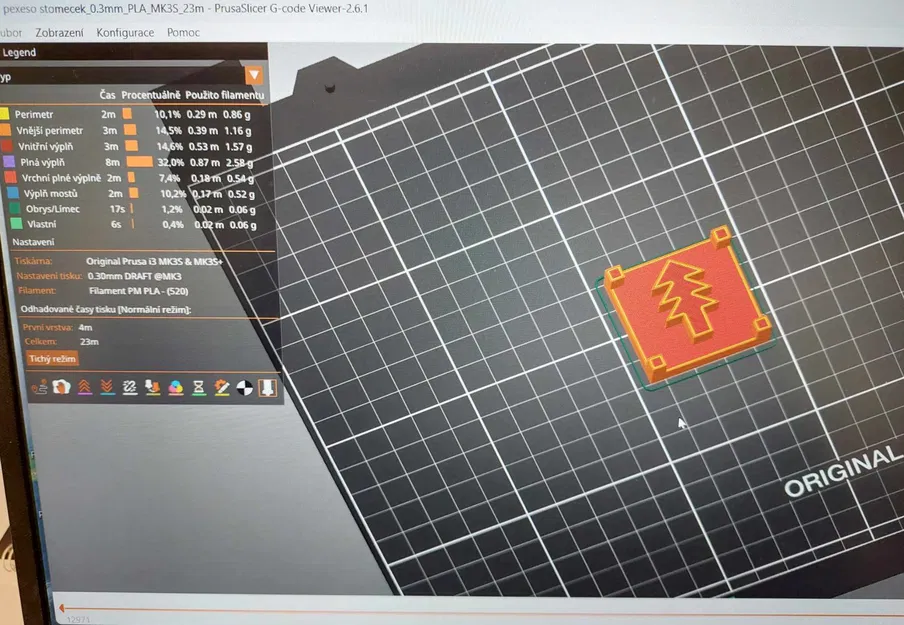Click the 12971 slider position label
This screenshot has height=625, width=904.
tap(78, 620)
